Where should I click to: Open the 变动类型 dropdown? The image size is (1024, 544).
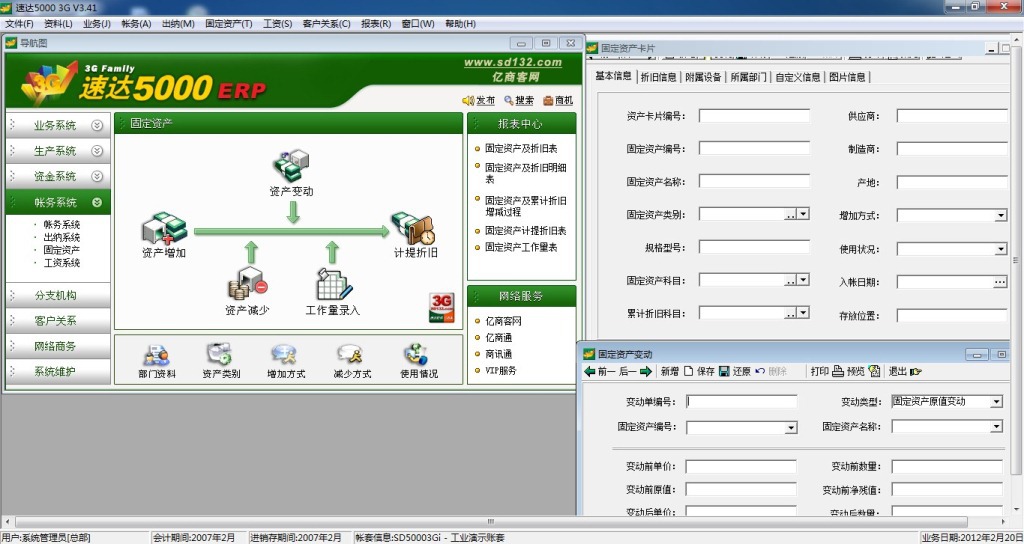click(x=996, y=402)
